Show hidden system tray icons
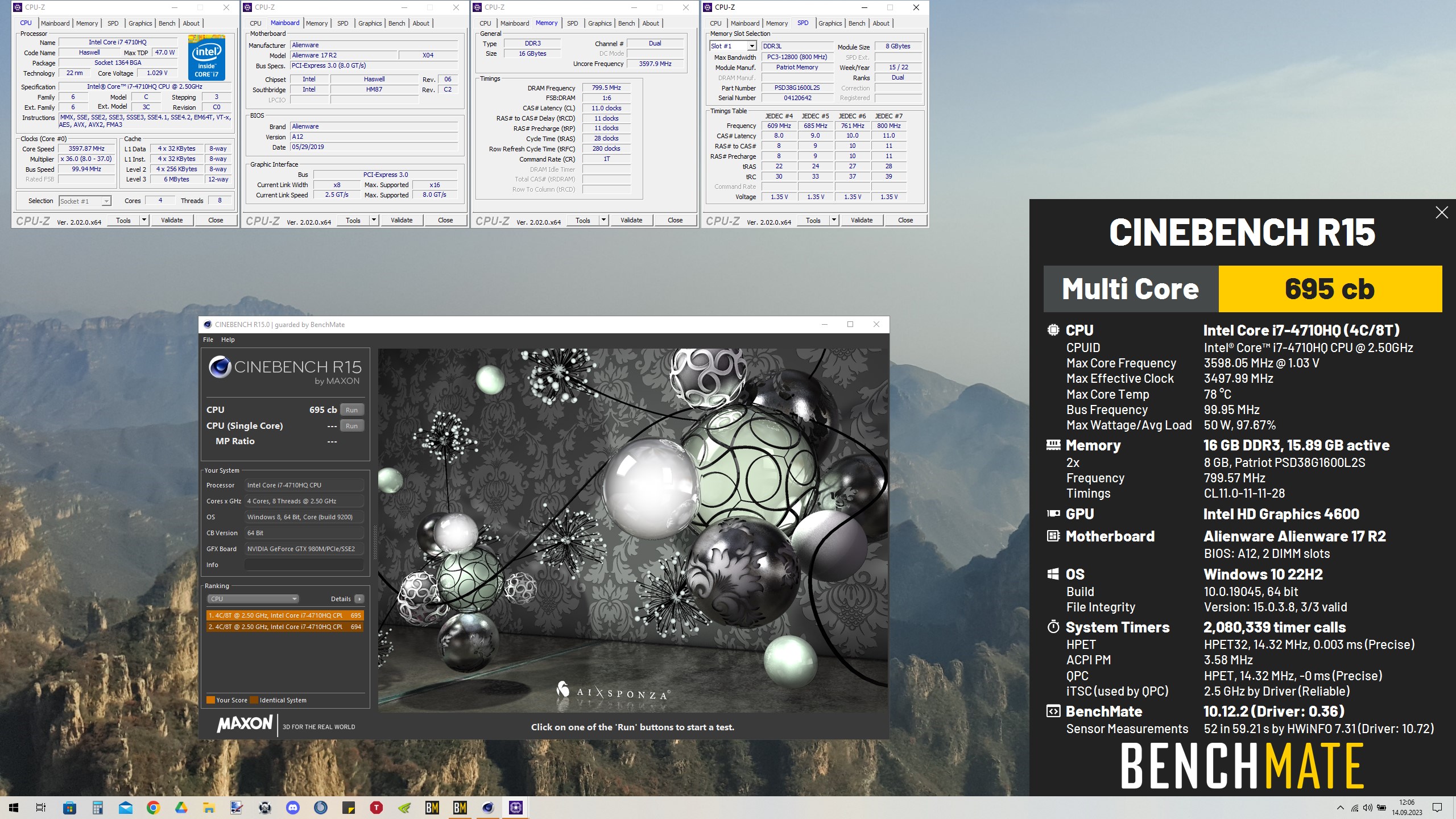The width and height of the screenshot is (1456, 819). [1341, 808]
